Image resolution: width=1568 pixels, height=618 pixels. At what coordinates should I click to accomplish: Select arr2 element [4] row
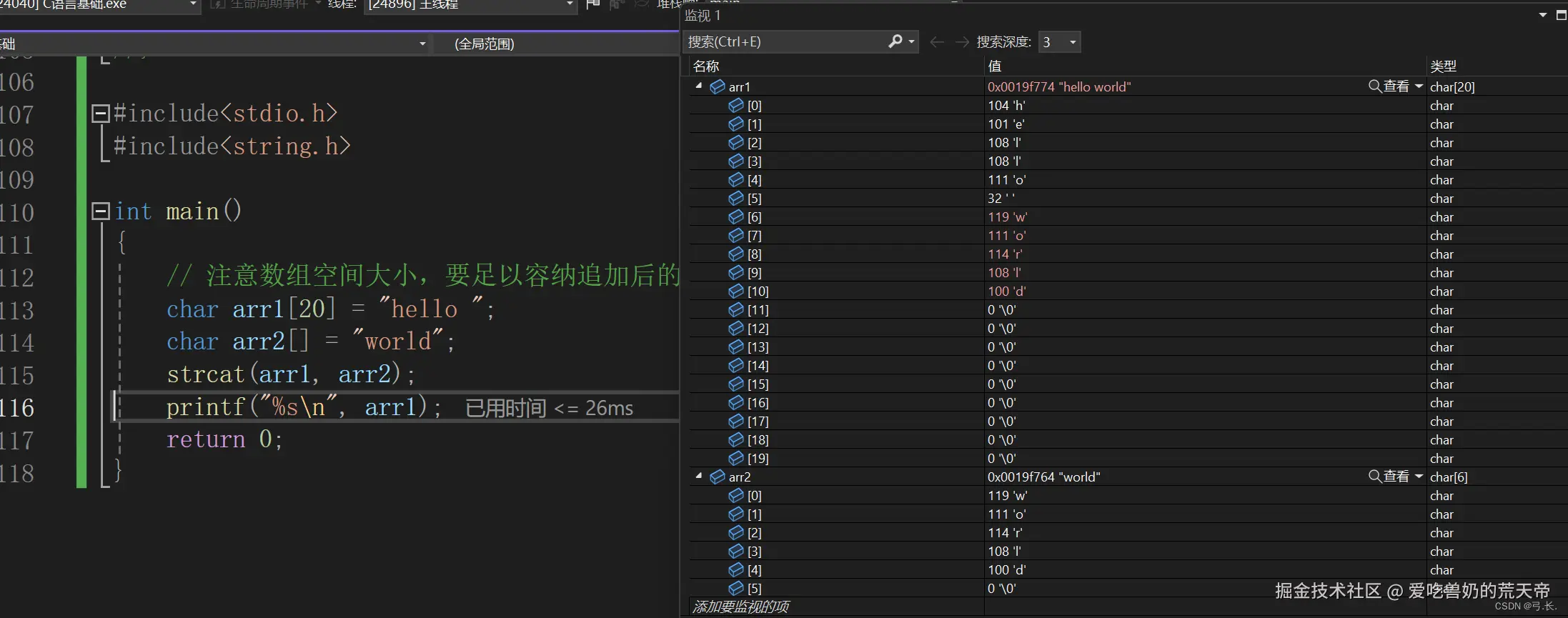1128,569
